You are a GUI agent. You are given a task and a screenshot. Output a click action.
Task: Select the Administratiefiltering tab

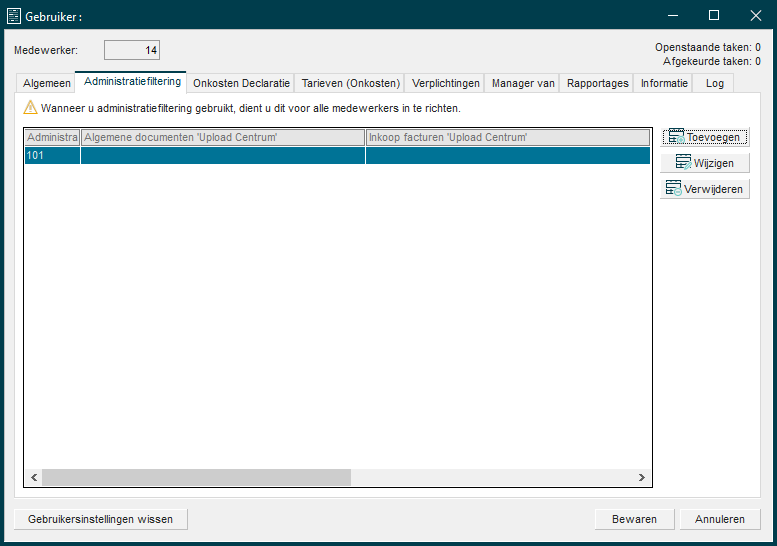(x=131, y=82)
